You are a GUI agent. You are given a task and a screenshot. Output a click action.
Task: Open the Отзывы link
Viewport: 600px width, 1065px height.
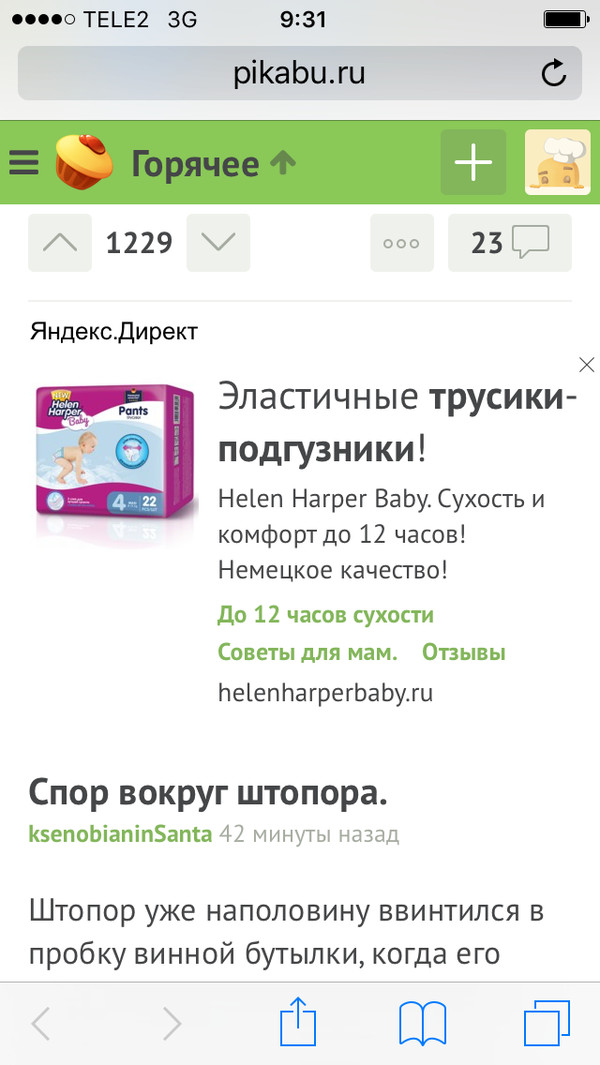[x=464, y=653]
